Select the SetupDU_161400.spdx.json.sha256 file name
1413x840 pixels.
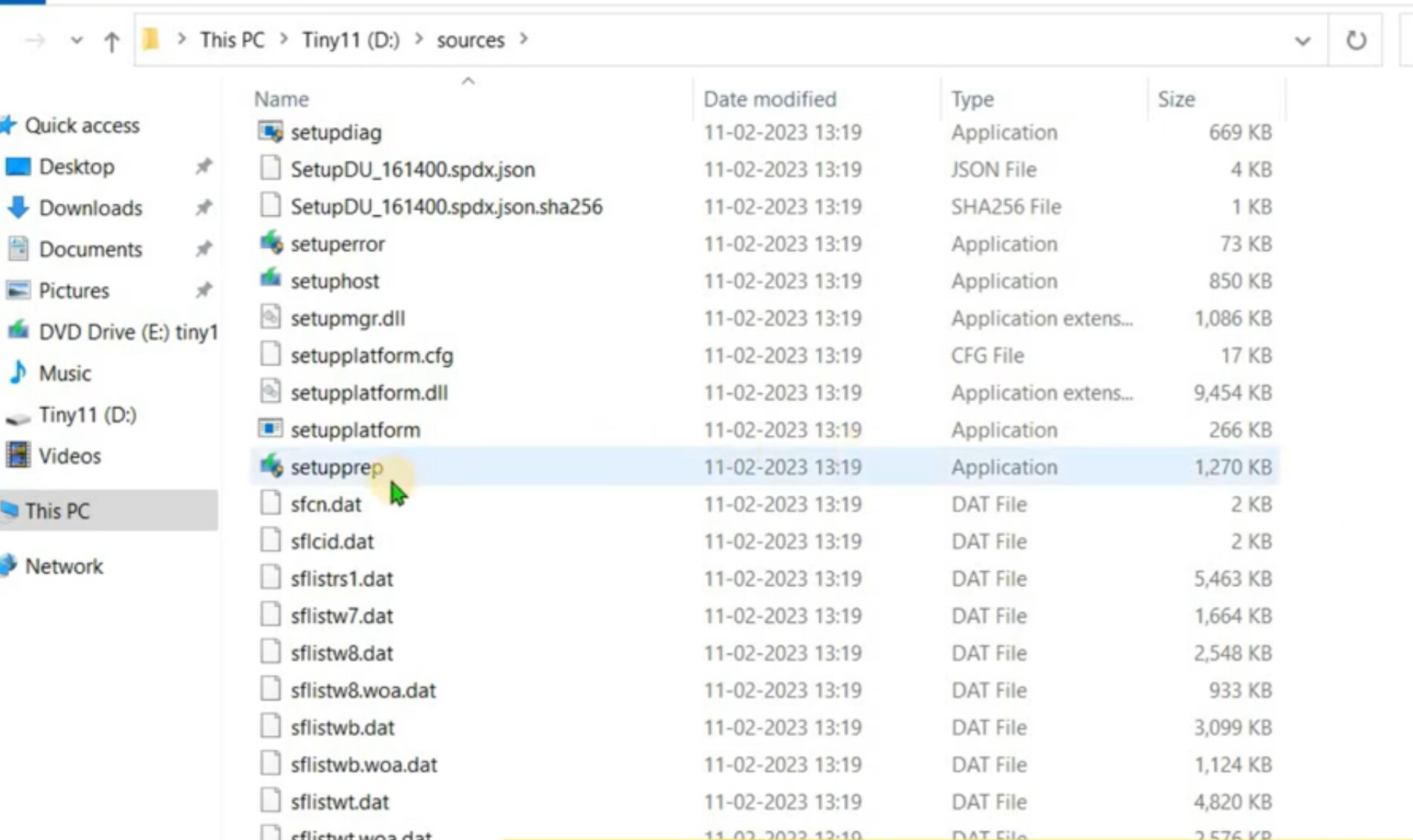pos(446,206)
